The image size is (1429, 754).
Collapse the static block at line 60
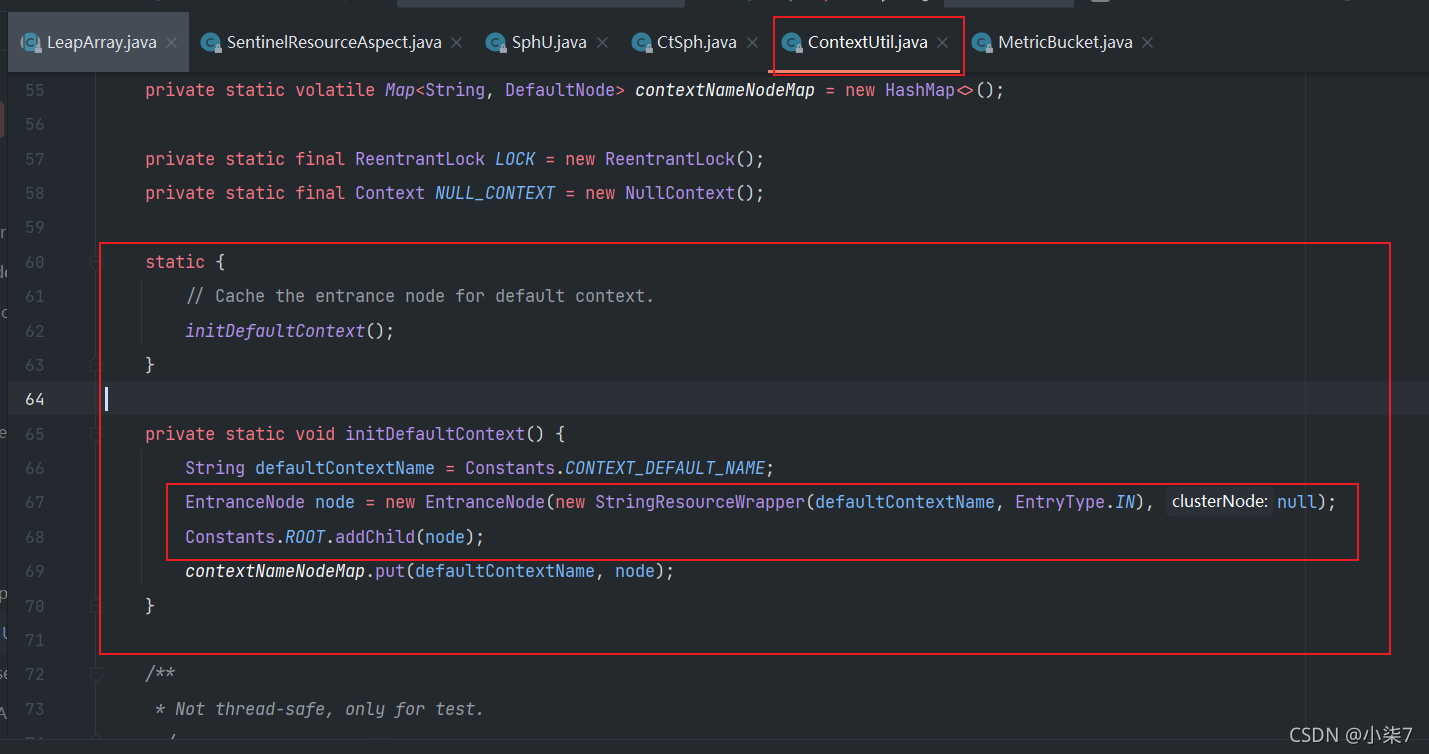[x=96, y=262]
